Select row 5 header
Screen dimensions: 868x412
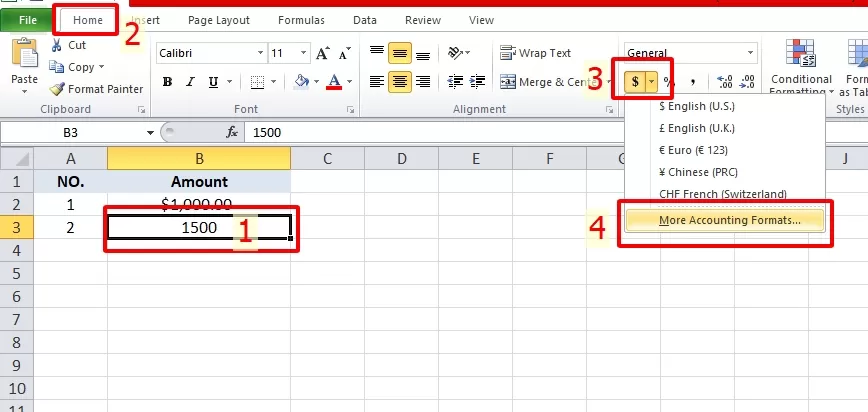(17, 274)
